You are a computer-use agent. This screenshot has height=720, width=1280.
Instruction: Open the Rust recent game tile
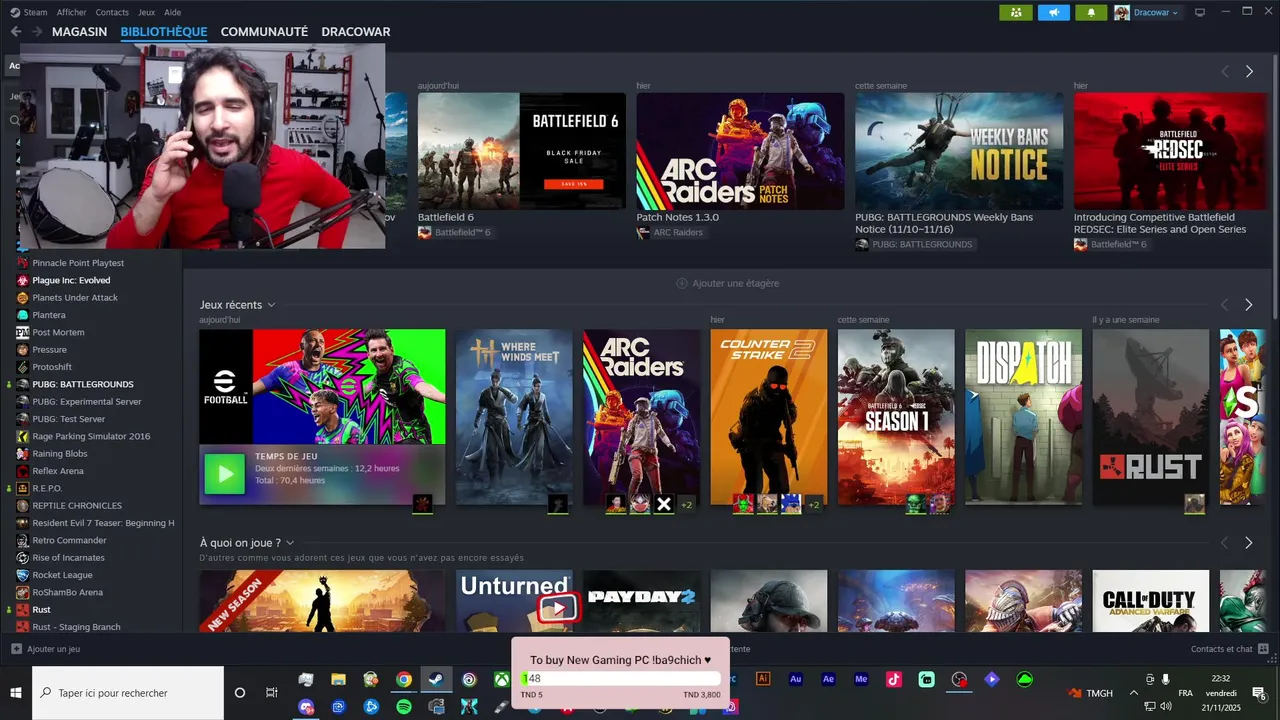point(1151,417)
